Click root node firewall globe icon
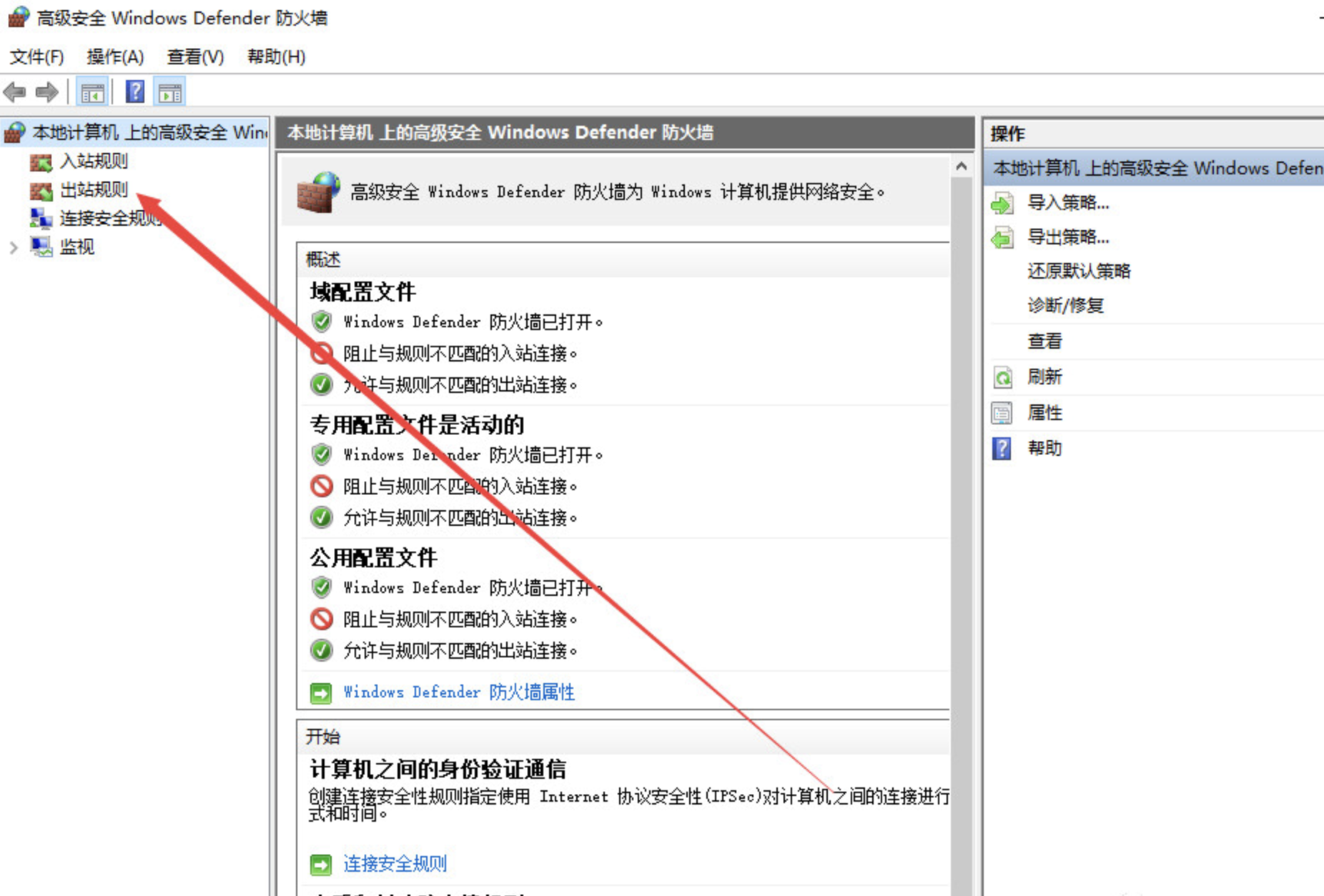Viewport: 1324px width, 896px height. [x=15, y=132]
